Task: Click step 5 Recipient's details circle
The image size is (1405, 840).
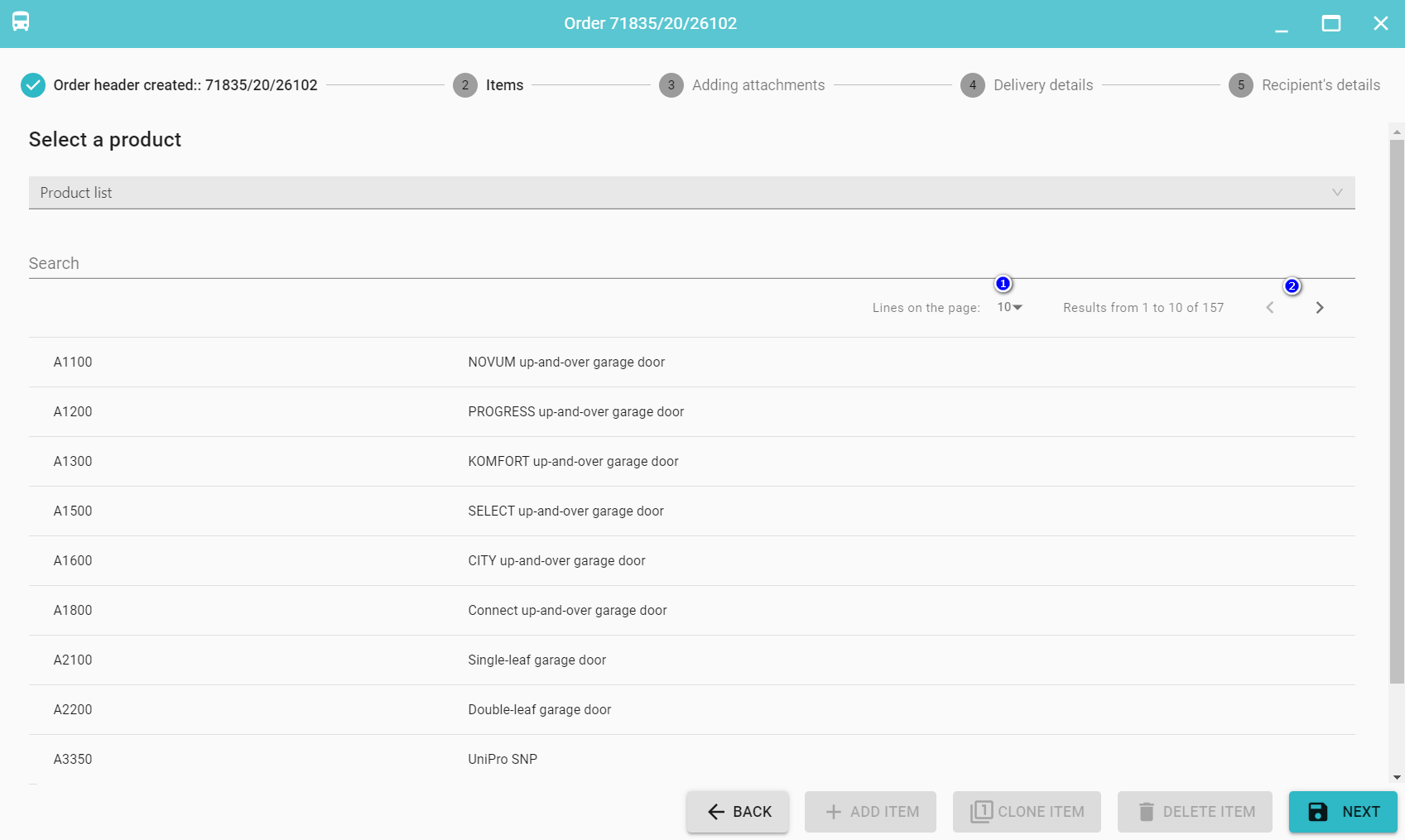Action: [1241, 85]
